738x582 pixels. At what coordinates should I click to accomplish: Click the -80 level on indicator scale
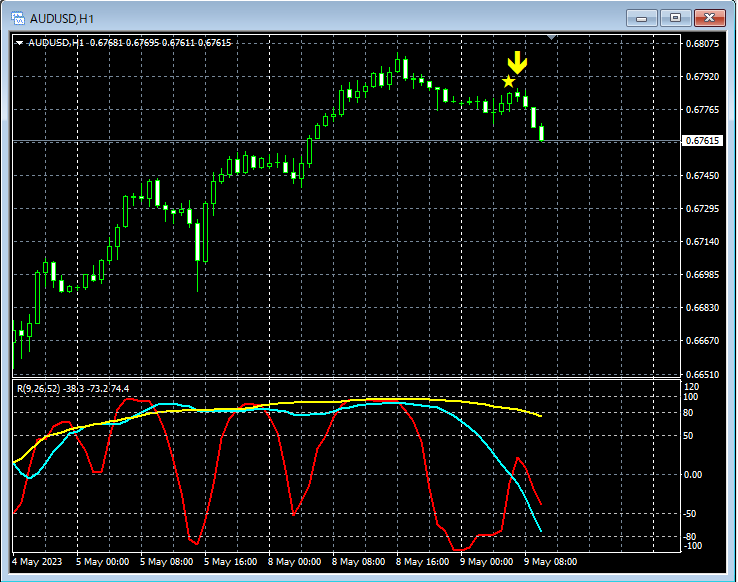pos(690,537)
